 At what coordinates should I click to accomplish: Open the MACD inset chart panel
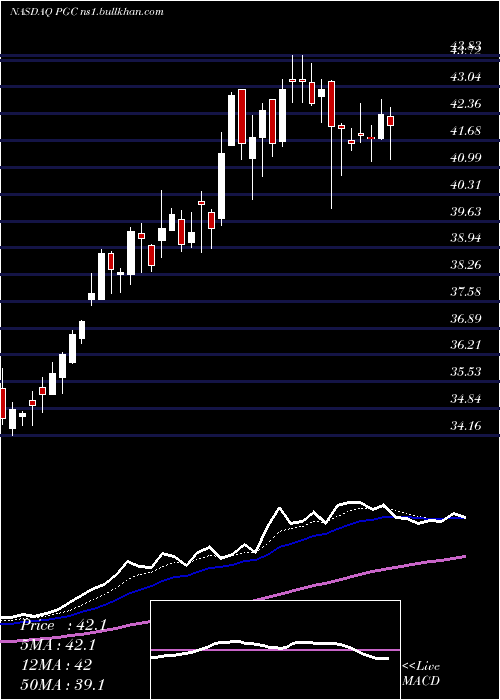275,650
